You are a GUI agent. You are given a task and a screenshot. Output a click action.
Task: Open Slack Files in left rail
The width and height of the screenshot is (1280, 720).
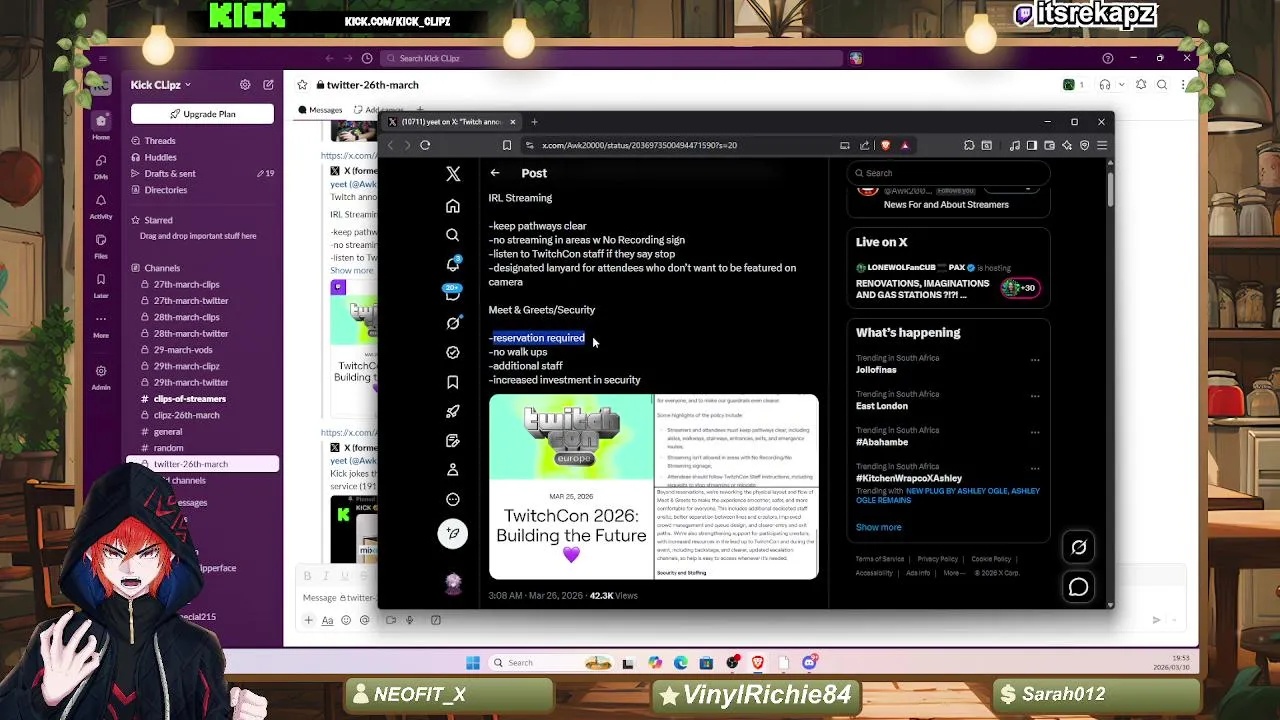[x=101, y=245]
